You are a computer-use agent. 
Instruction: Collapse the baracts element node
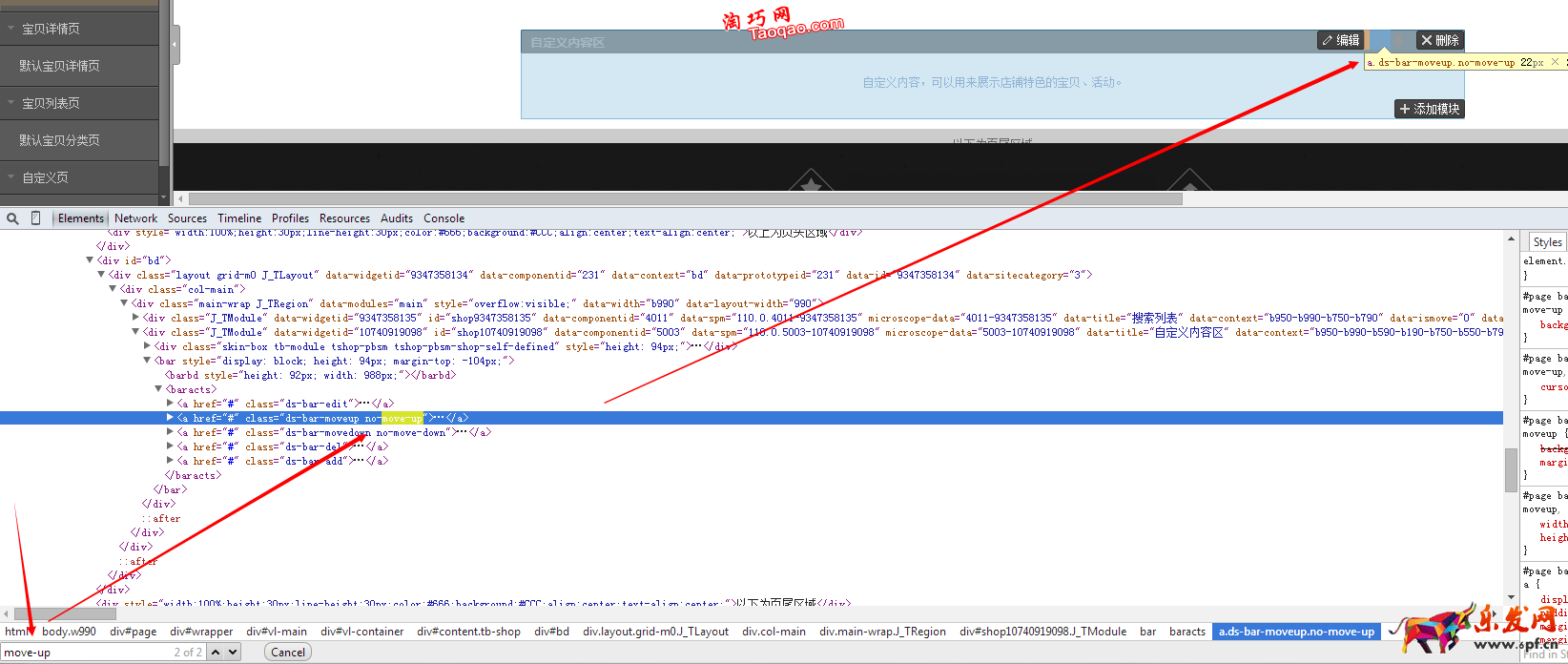[159, 389]
